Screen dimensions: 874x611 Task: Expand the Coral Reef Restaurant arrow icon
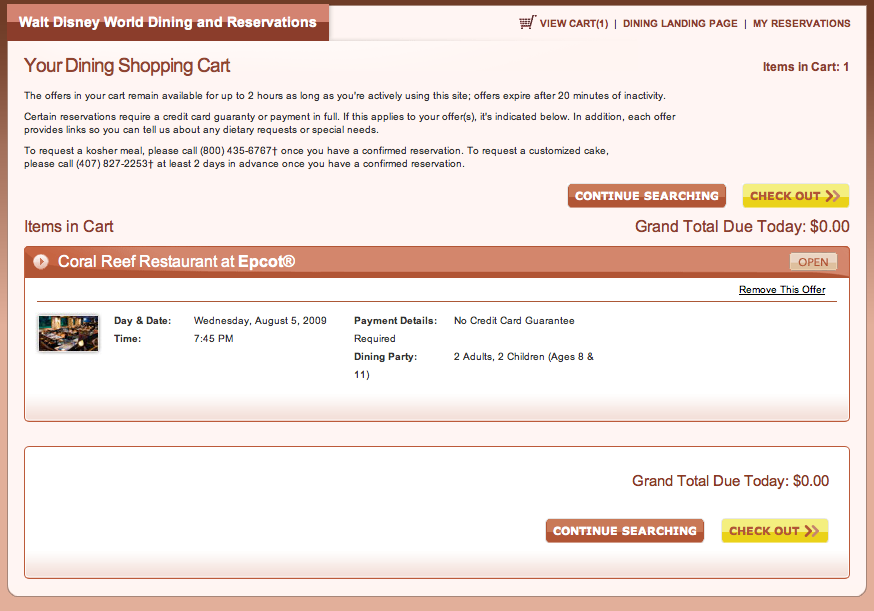point(41,261)
